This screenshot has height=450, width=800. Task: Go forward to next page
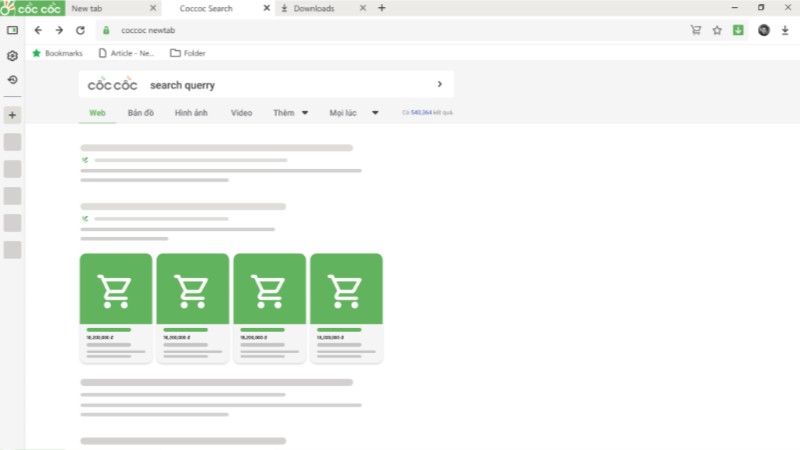tap(59, 30)
